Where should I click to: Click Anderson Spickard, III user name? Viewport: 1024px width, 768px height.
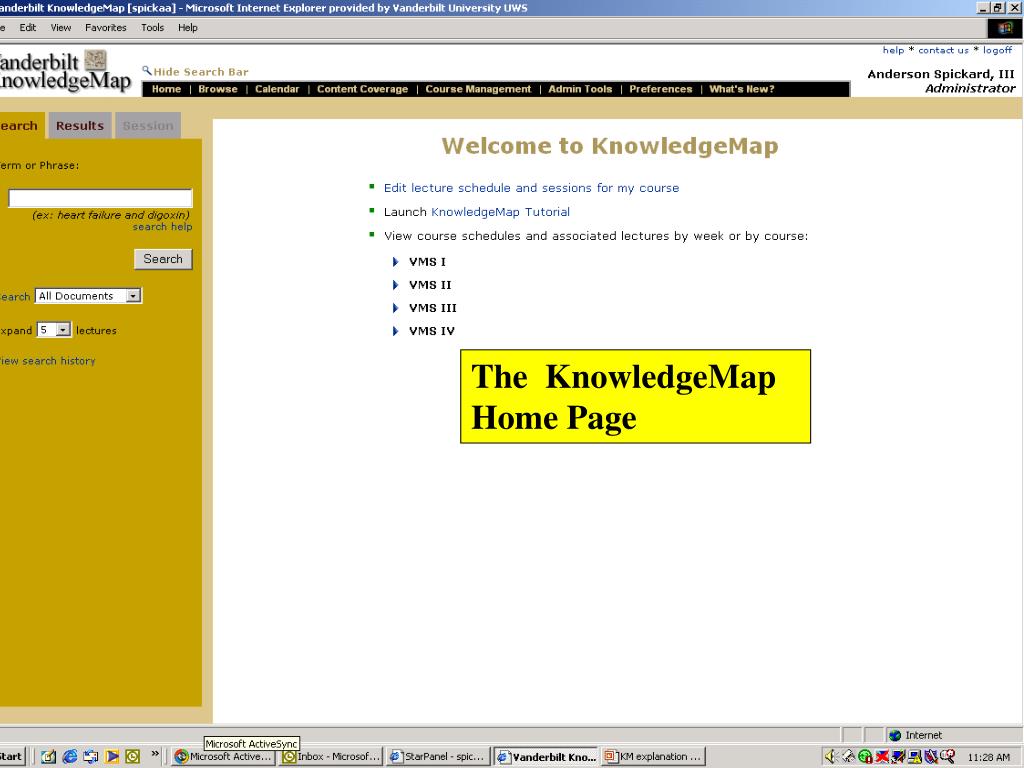[x=940, y=74]
